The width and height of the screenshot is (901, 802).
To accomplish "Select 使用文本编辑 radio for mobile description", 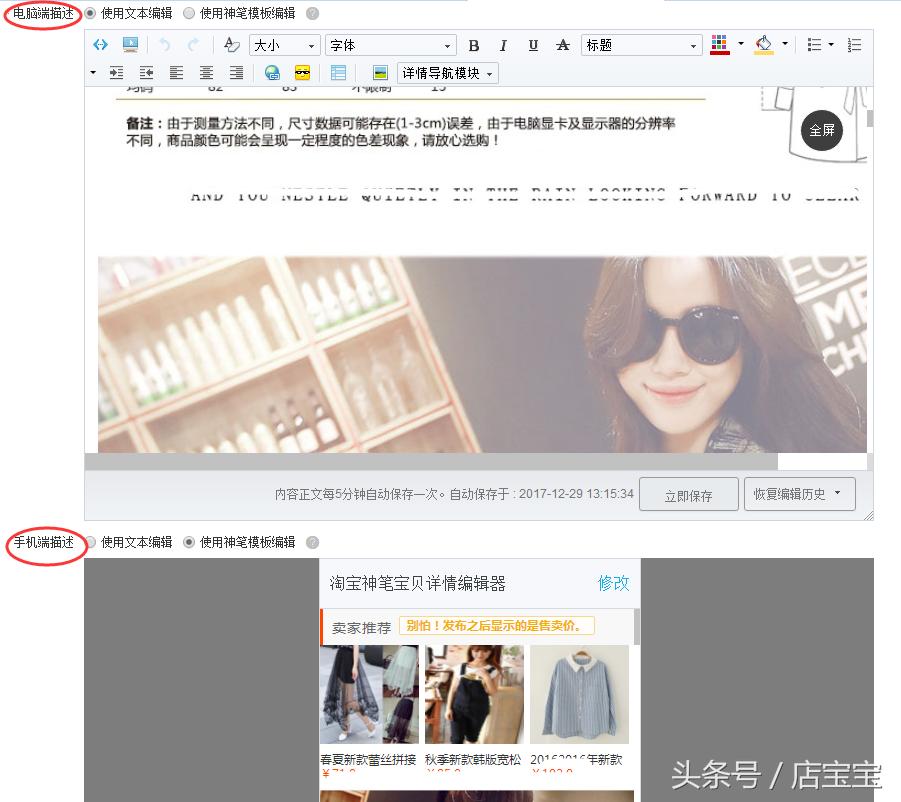I will (x=92, y=542).
